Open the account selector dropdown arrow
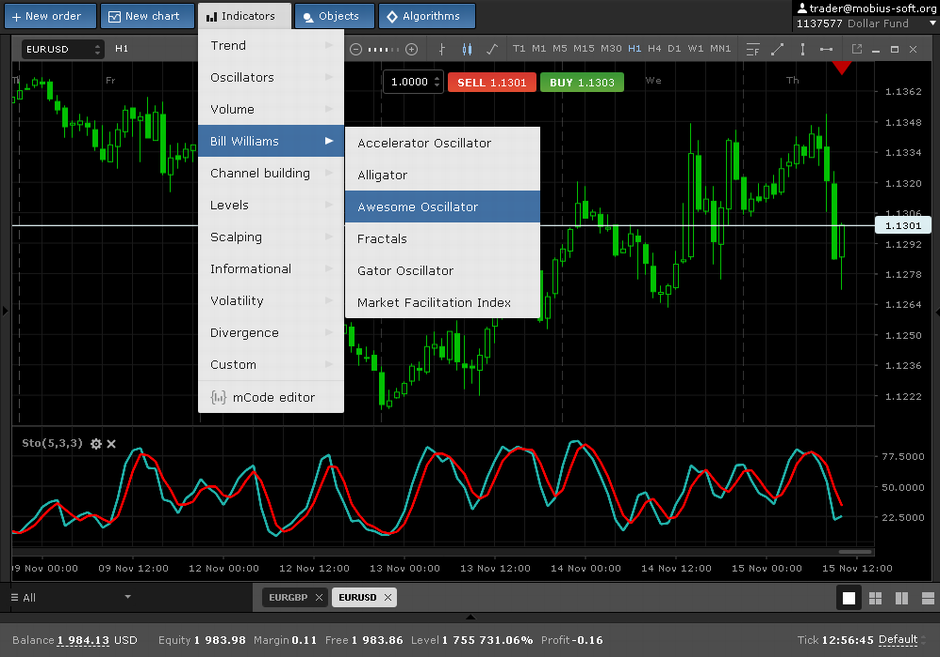Image resolution: width=940 pixels, height=657 pixels. pyautogui.click(x=932, y=23)
